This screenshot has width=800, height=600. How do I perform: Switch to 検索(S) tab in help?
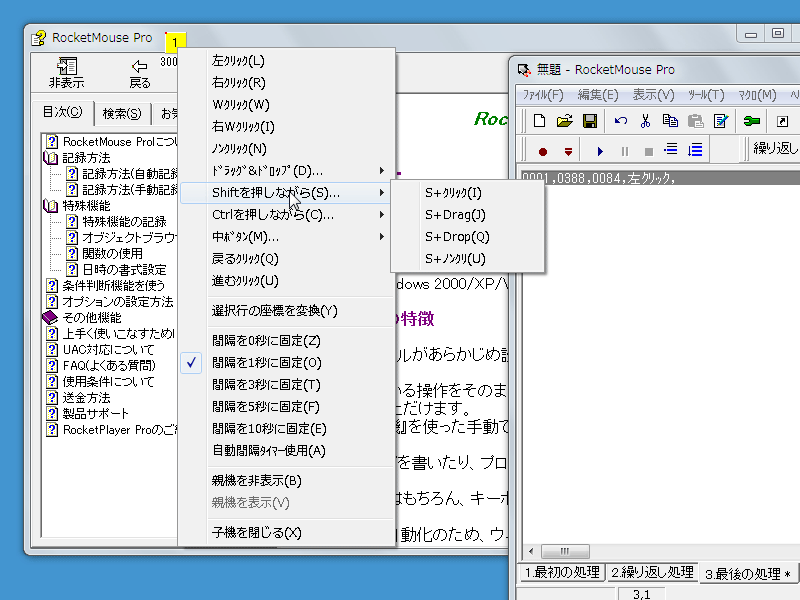pos(122,113)
